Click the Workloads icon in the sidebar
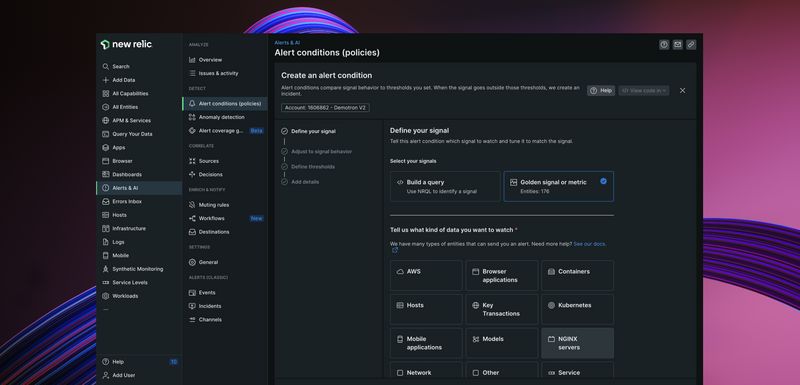 (x=106, y=296)
